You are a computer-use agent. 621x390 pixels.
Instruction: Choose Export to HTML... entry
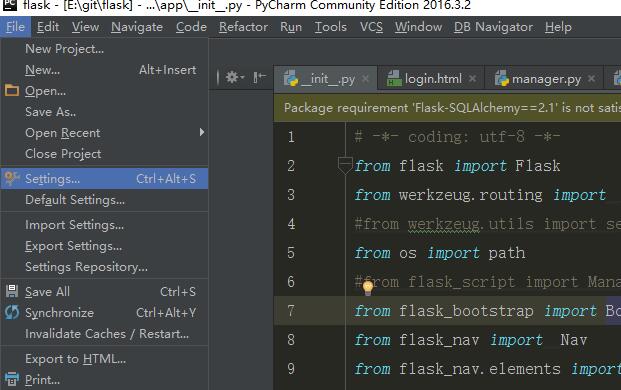click(105, 359)
